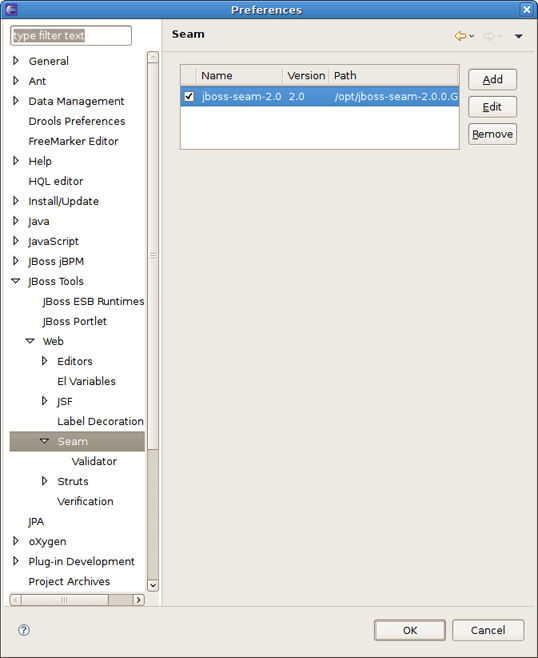Open the view menu triangle icon
The width and height of the screenshot is (538, 658).
click(x=519, y=37)
